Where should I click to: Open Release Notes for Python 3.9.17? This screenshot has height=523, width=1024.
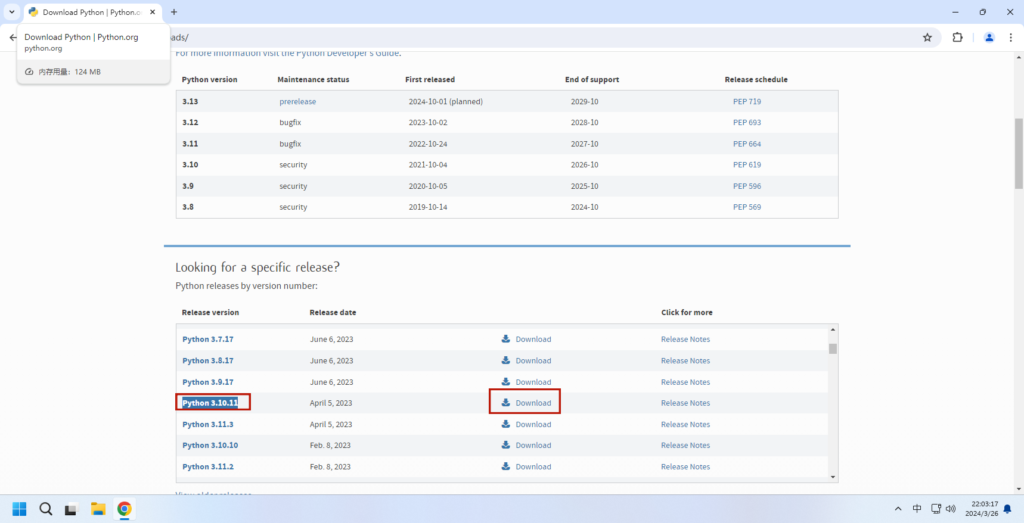click(x=685, y=382)
